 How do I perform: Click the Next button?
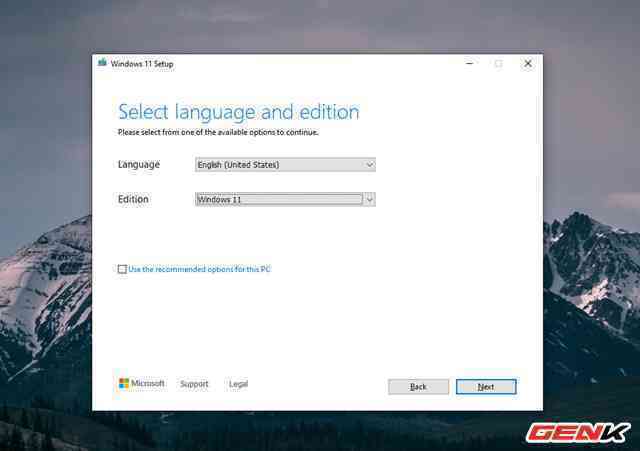coord(486,387)
